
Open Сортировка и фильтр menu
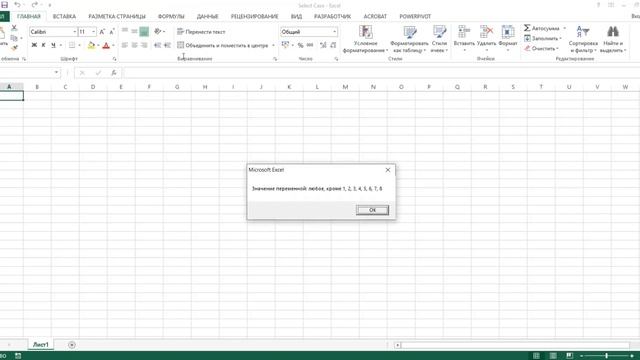click(x=583, y=39)
